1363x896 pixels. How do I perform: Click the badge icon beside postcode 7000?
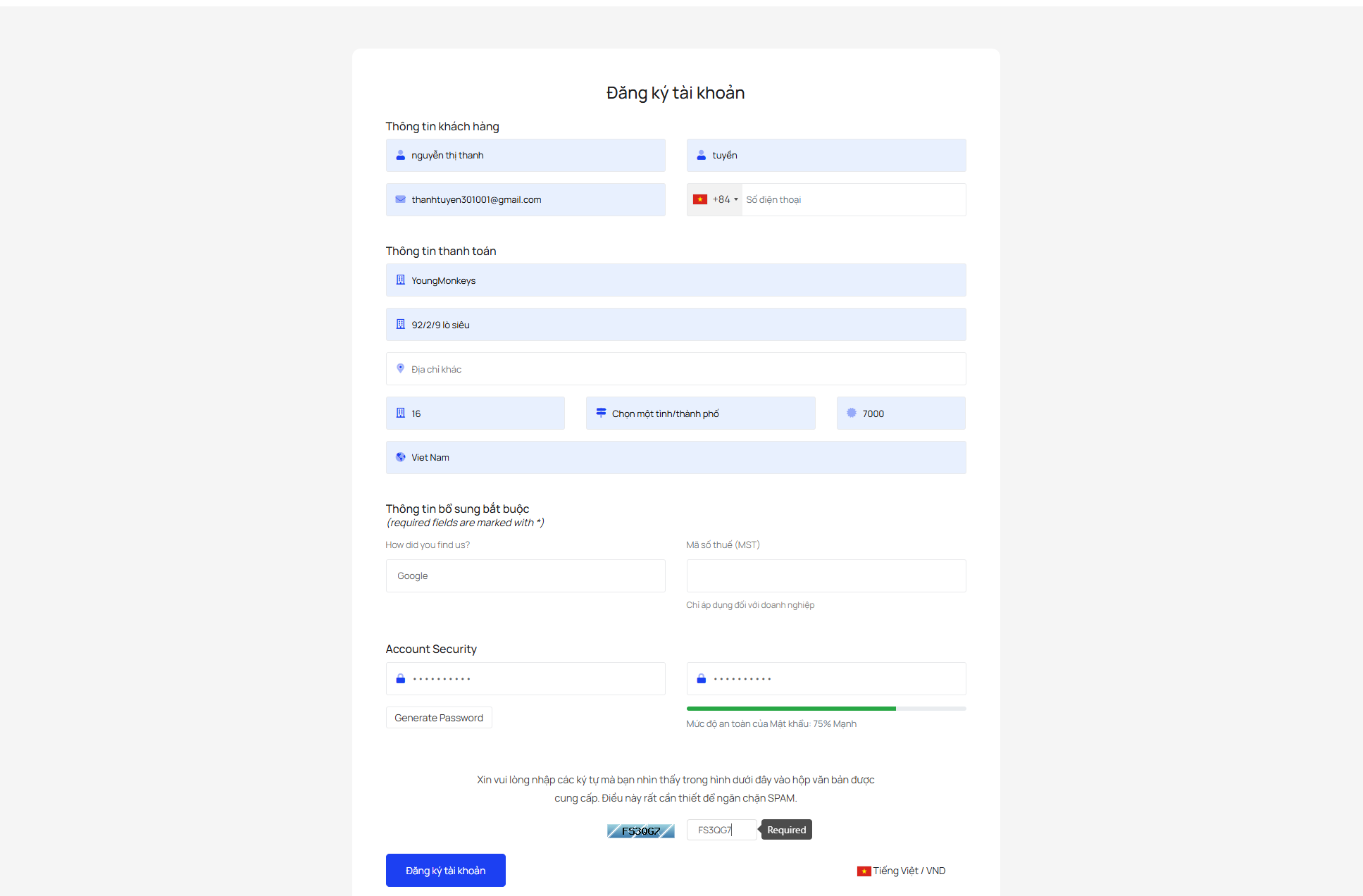(x=851, y=413)
